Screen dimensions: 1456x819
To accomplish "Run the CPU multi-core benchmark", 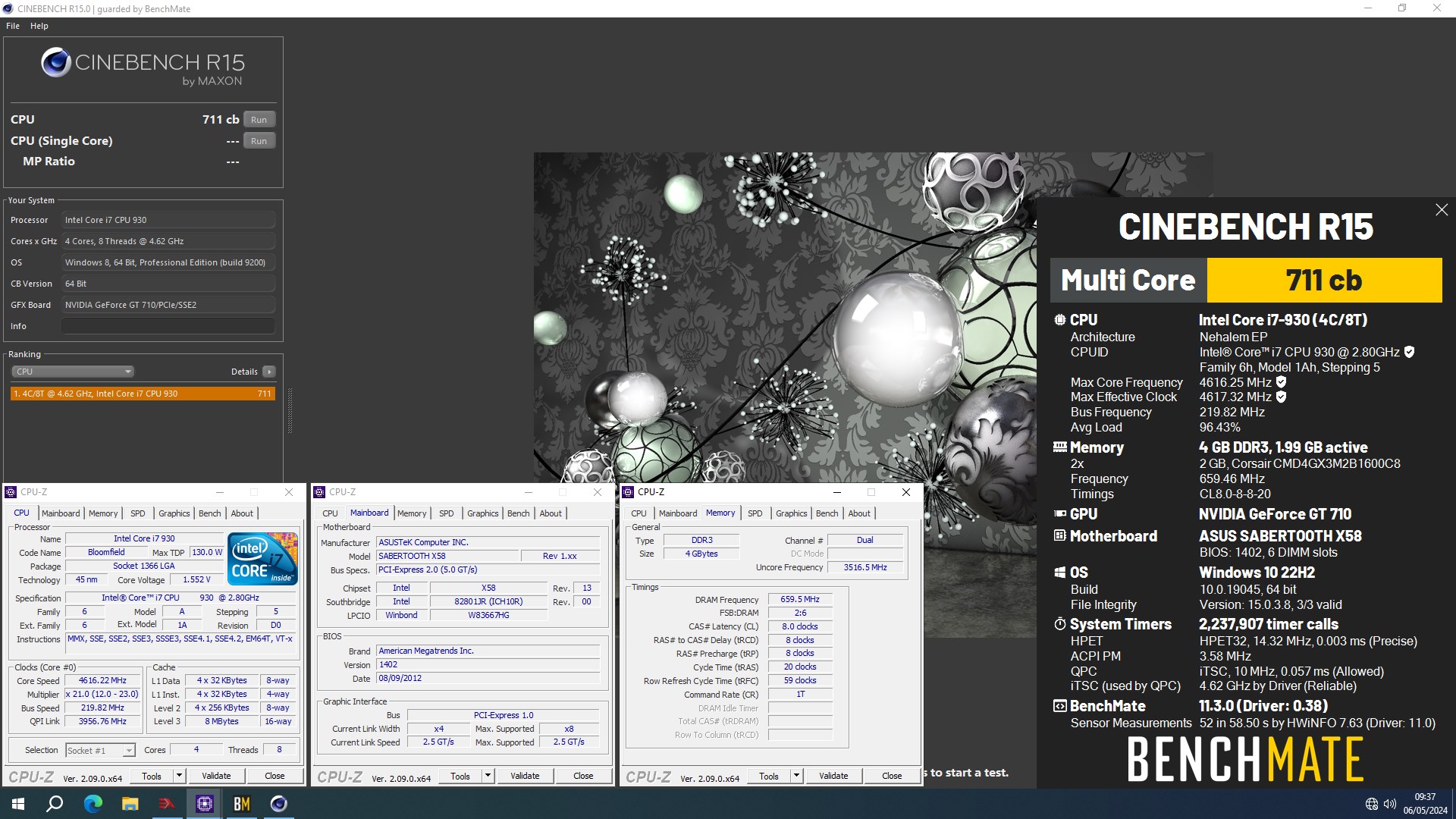I will click(259, 120).
